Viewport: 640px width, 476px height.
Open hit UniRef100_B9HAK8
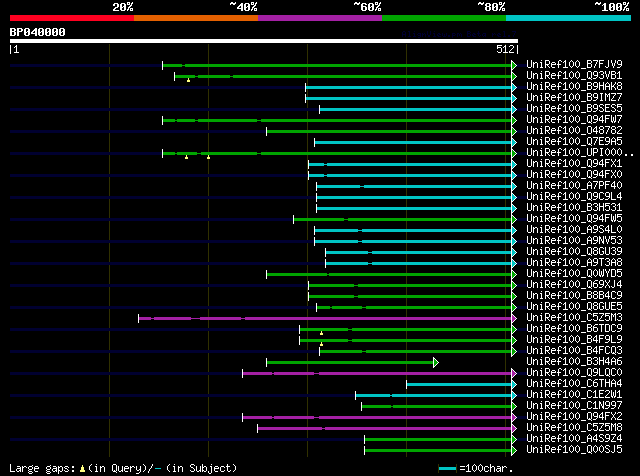click(574, 86)
